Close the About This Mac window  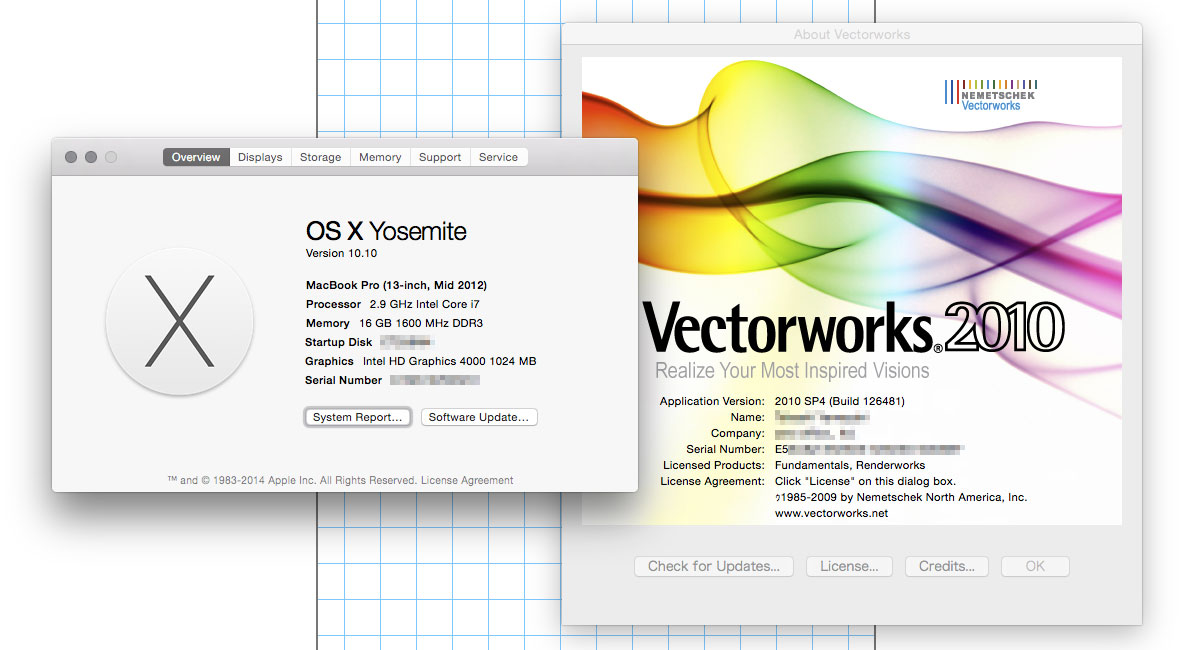pos(71,157)
